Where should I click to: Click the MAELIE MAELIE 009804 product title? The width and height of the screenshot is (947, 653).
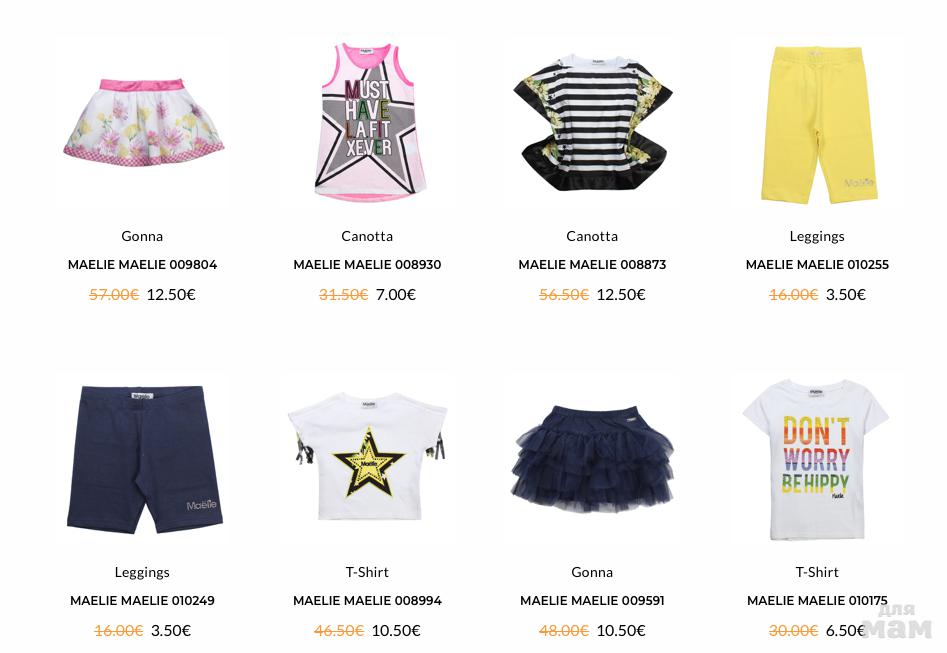point(143,265)
